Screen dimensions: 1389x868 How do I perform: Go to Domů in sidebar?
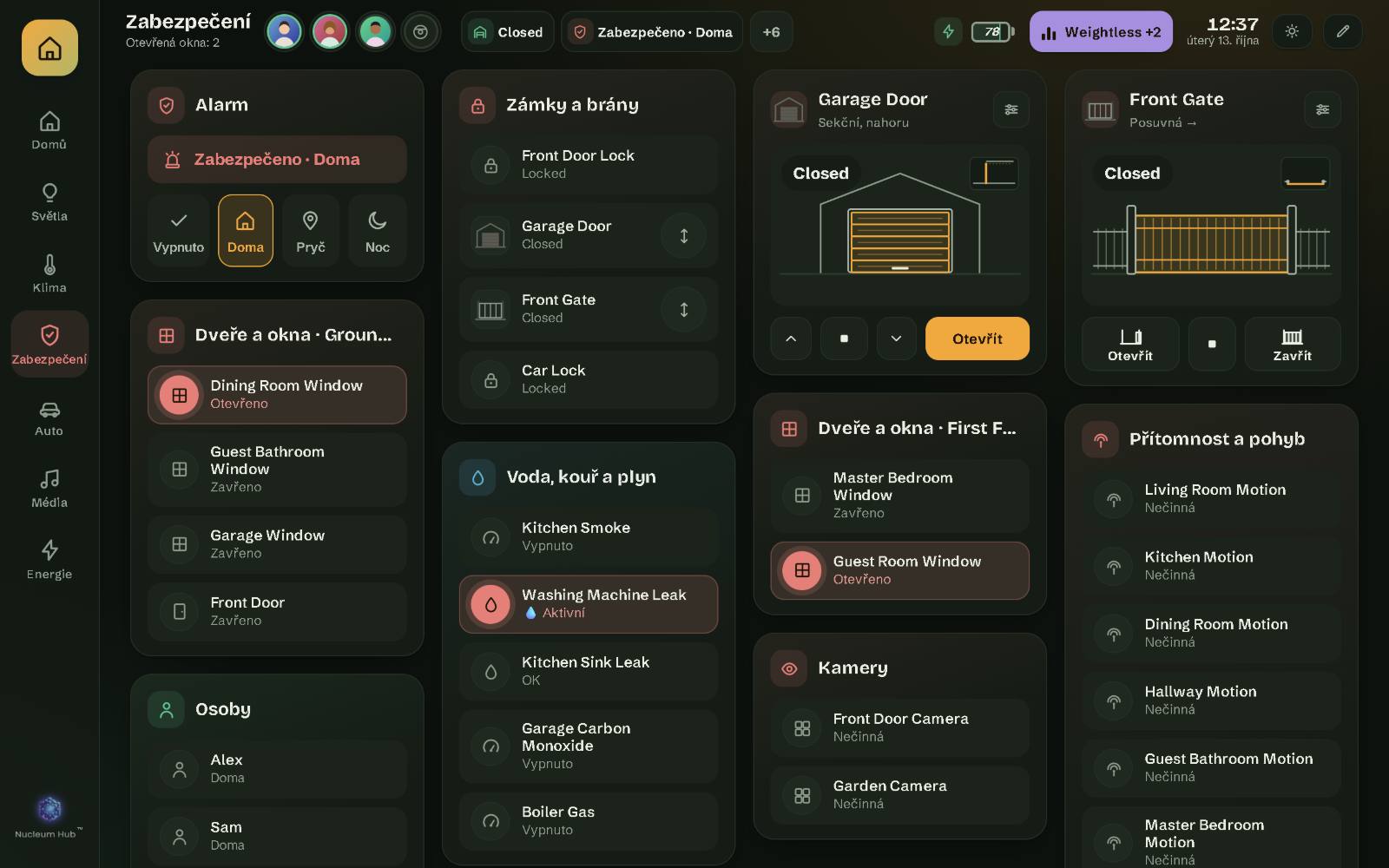(49, 130)
